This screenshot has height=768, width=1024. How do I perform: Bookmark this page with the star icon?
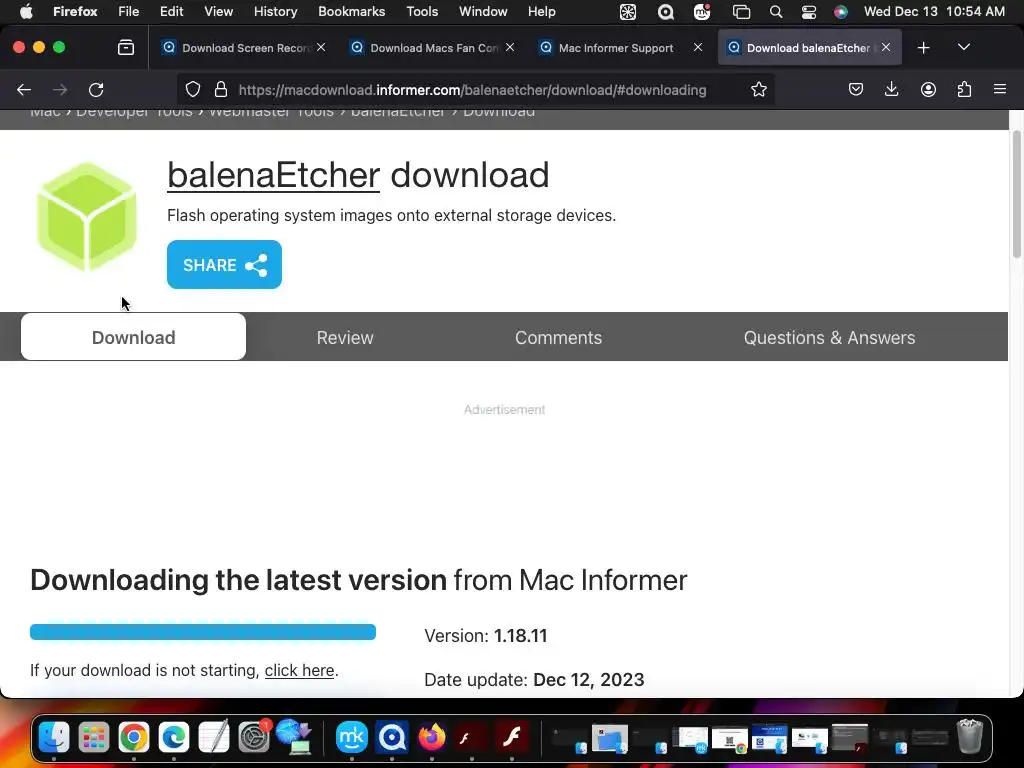click(x=758, y=89)
